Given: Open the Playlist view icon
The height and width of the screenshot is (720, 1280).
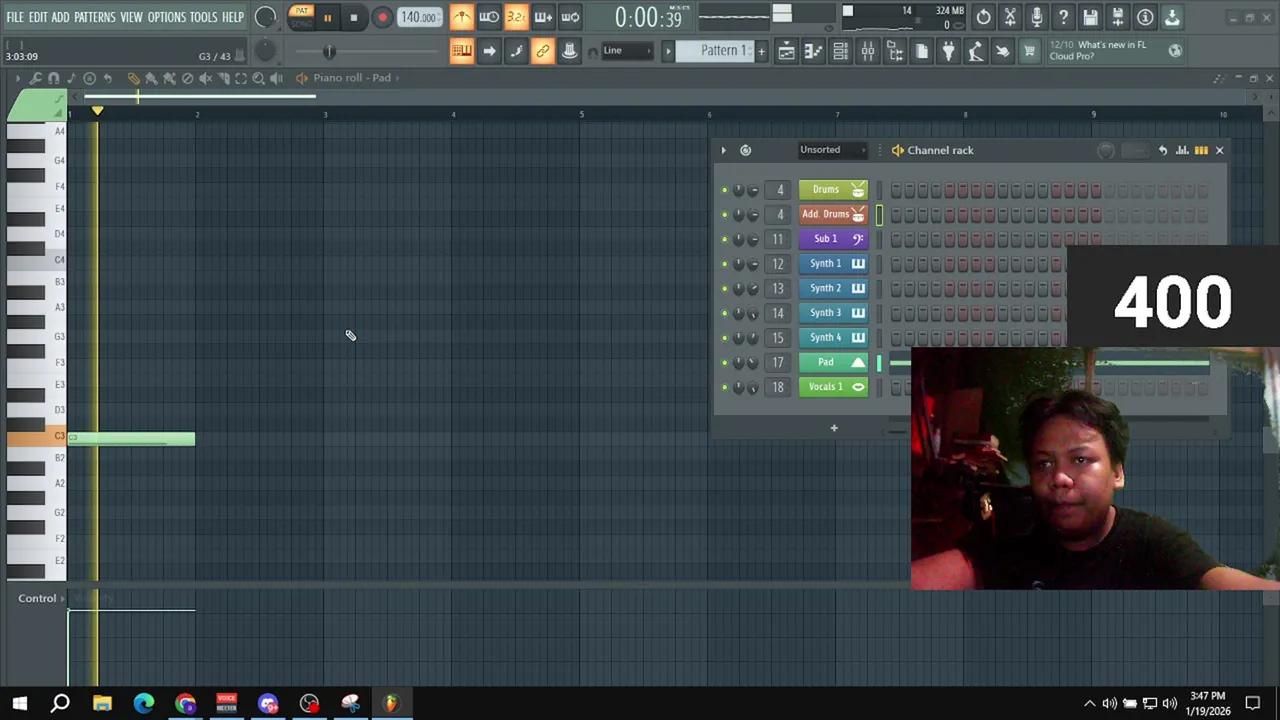Looking at the screenshot, I should pyautogui.click(x=787, y=51).
